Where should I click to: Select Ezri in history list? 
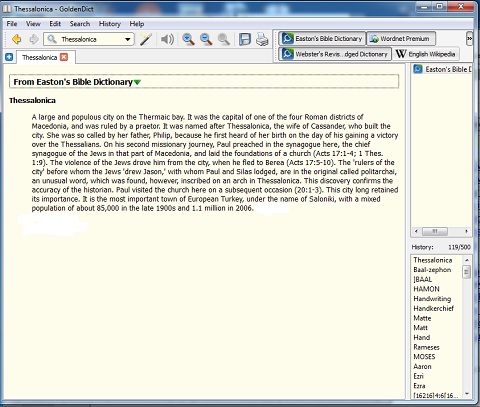(418, 376)
